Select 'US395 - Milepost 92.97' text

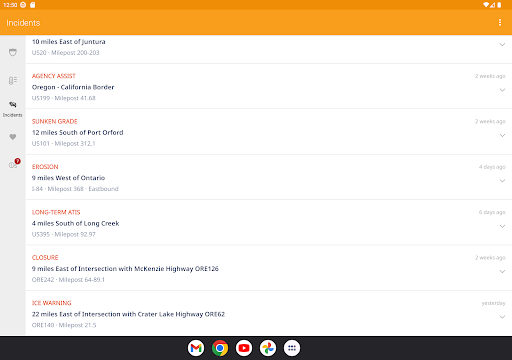tap(64, 234)
